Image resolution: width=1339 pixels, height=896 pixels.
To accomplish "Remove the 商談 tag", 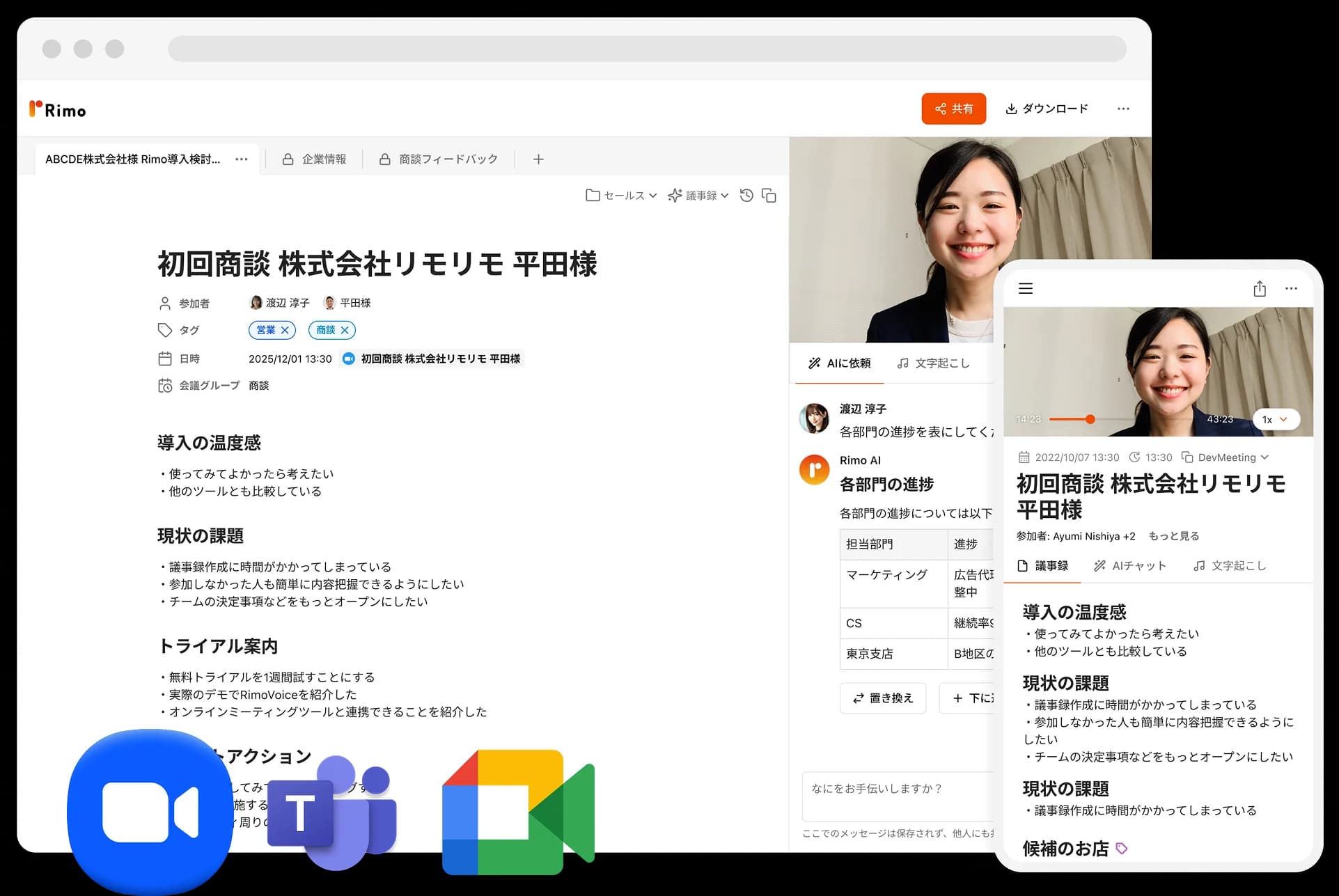I will point(345,330).
